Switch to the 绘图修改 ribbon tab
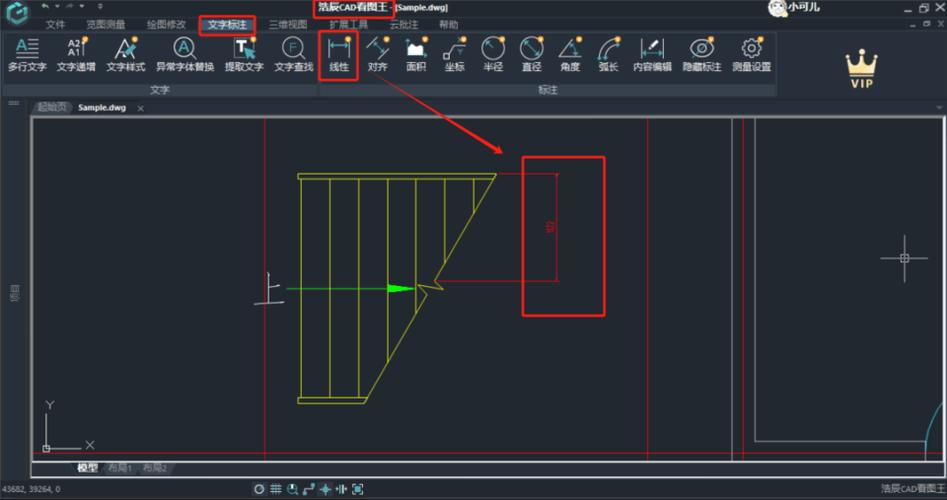 point(166,25)
